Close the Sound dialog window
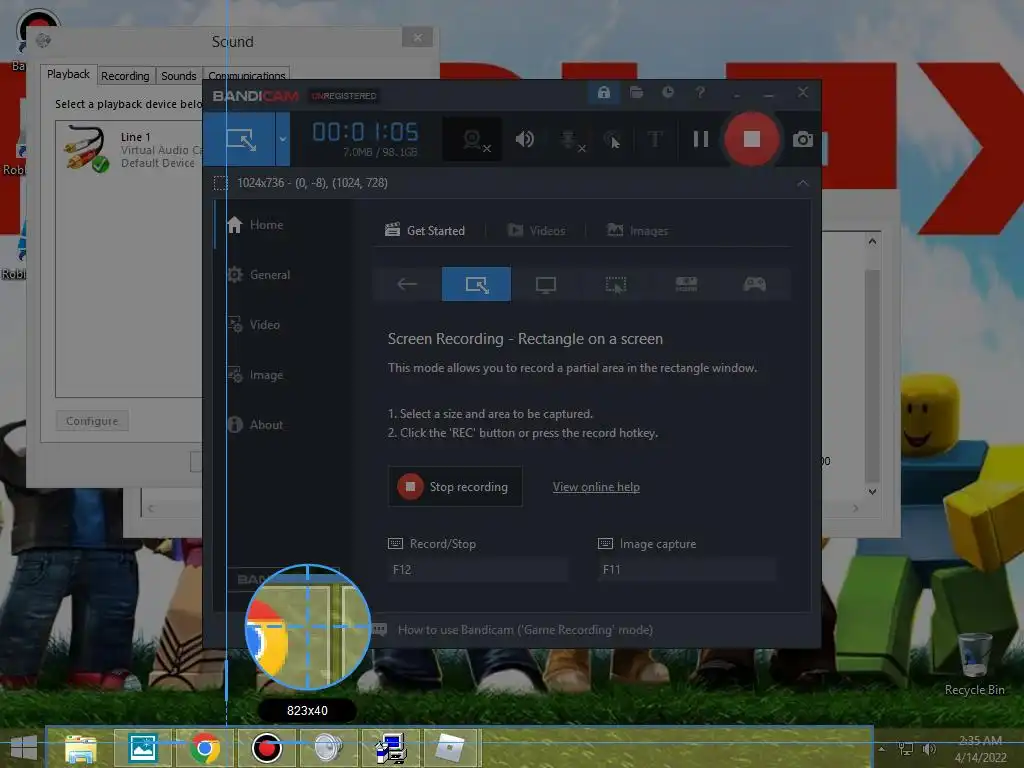Viewport: 1024px width, 768px height. coord(417,38)
